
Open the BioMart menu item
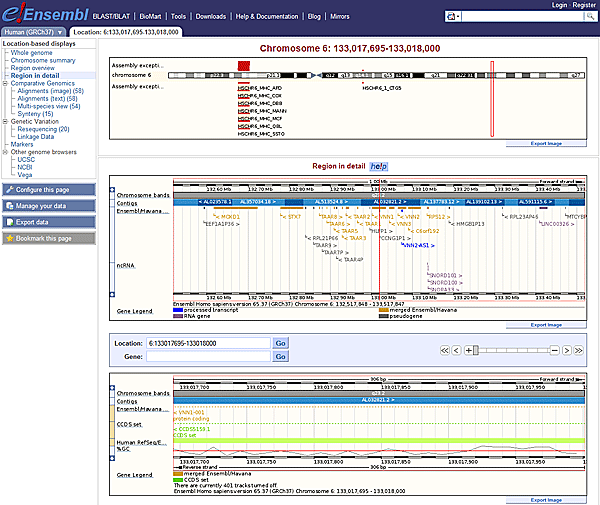[x=146, y=17]
